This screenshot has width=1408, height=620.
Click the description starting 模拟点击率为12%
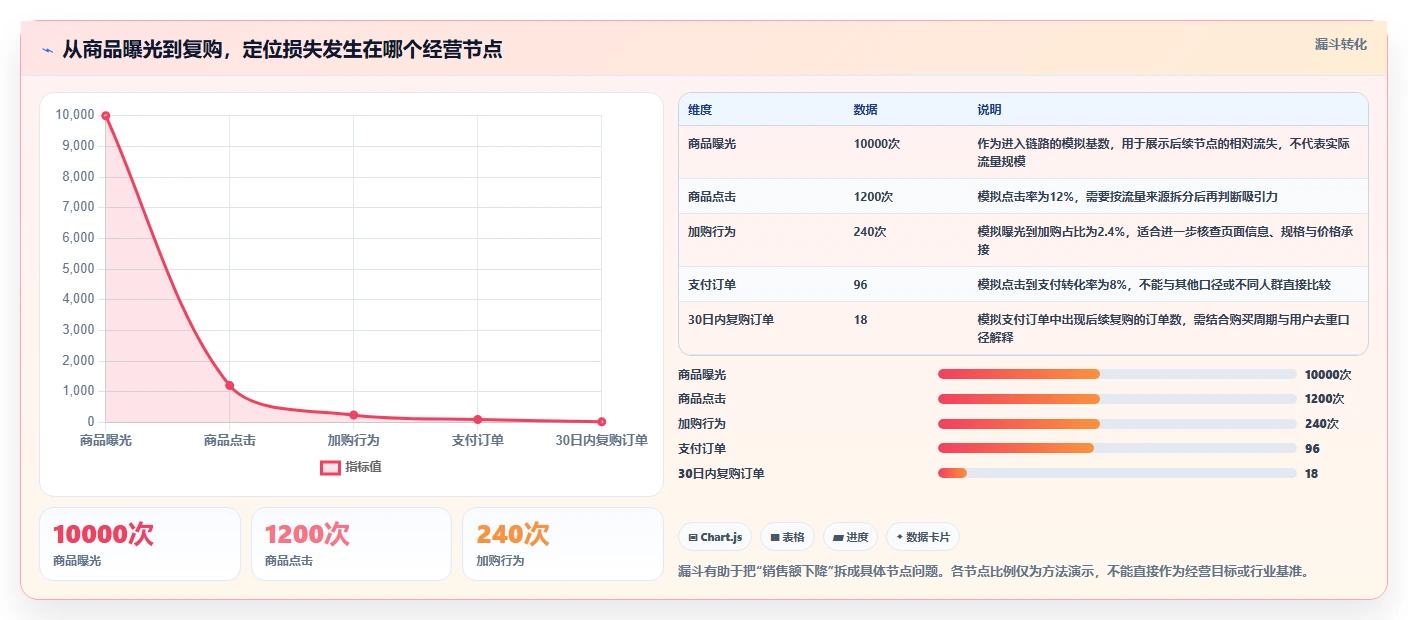pyautogui.click(x=1127, y=197)
